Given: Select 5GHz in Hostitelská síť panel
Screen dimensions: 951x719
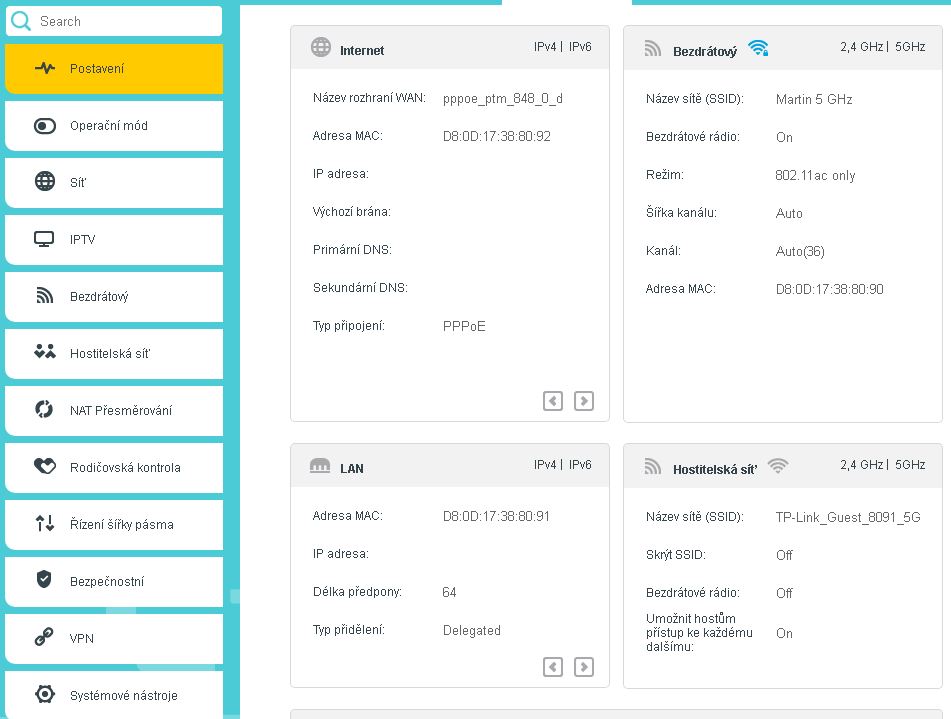Looking at the screenshot, I should pyautogui.click(x=910, y=465).
